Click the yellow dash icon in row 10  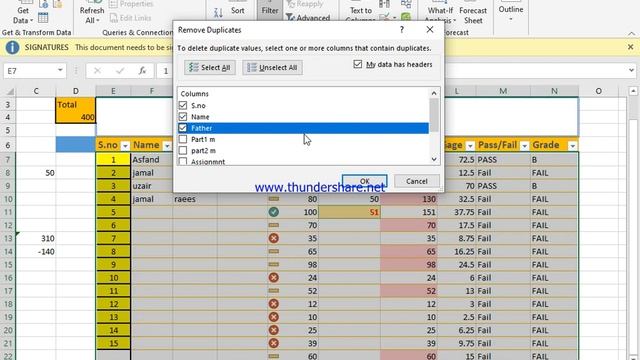tap(273, 199)
